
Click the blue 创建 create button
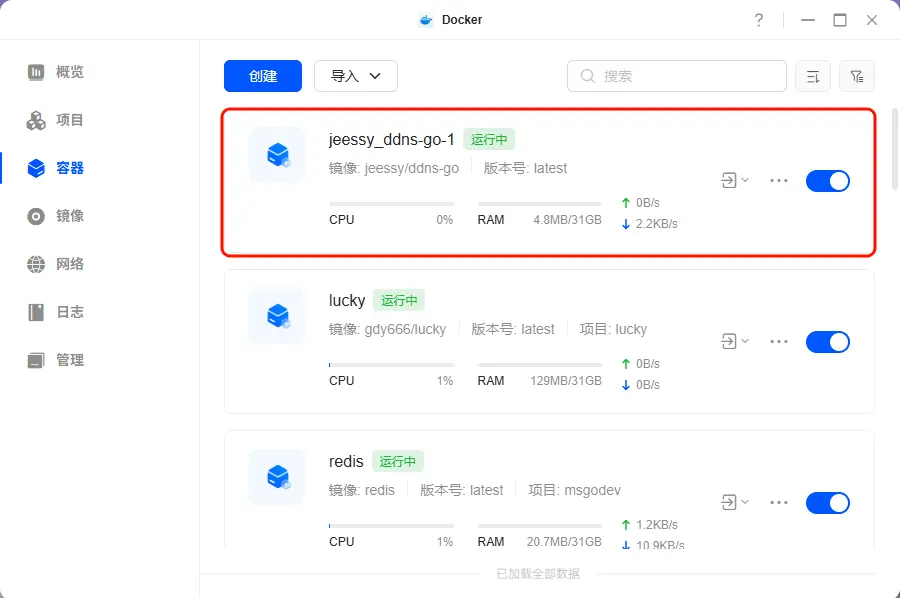pyautogui.click(x=263, y=76)
